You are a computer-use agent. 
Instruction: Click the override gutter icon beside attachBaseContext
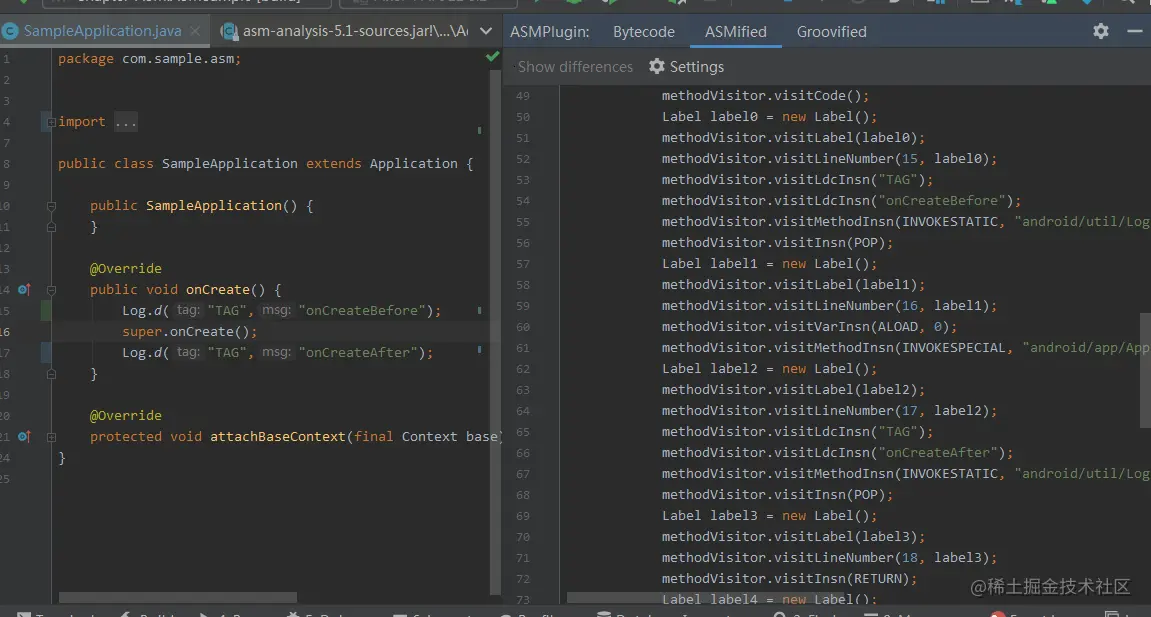[x=24, y=436]
